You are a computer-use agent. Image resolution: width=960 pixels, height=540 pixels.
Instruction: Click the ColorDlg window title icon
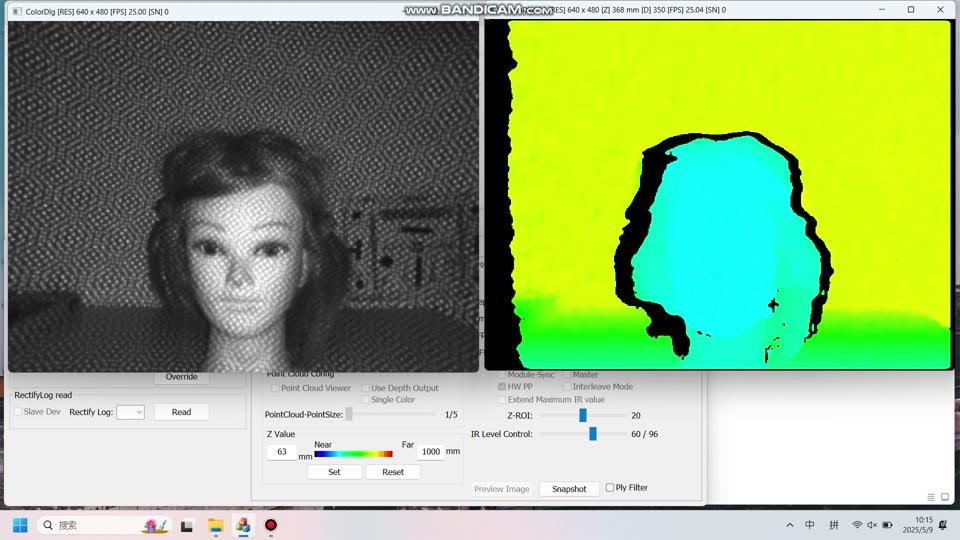(x=17, y=11)
